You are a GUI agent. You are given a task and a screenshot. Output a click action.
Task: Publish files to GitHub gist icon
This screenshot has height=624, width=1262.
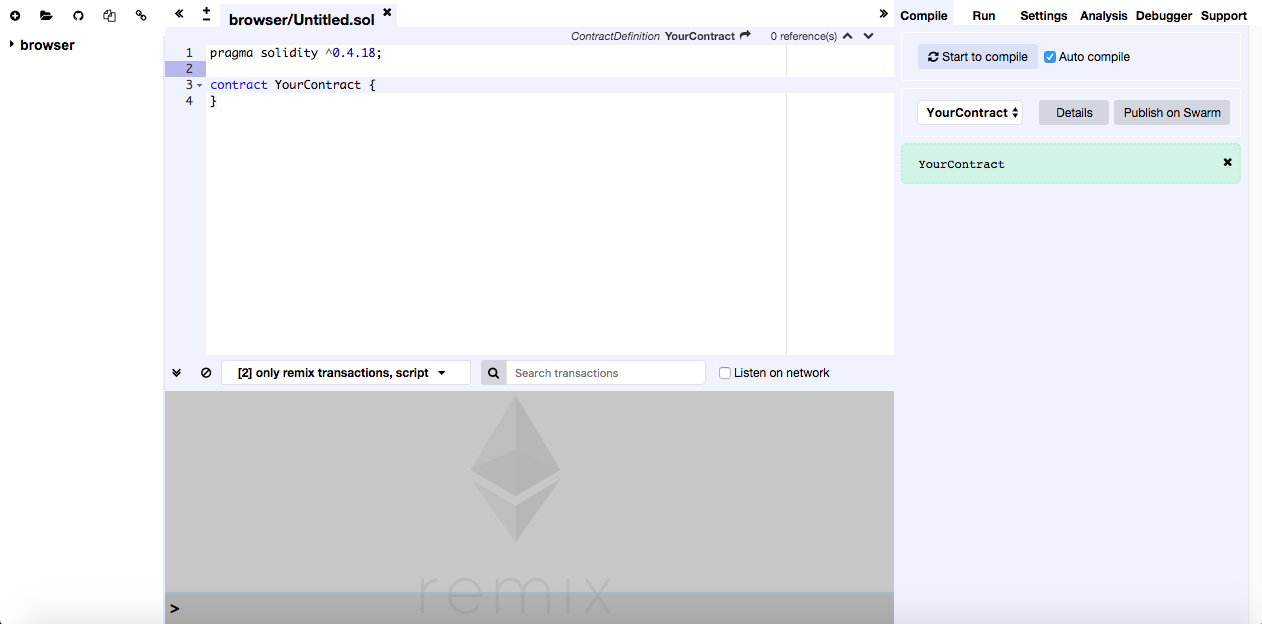78,16
